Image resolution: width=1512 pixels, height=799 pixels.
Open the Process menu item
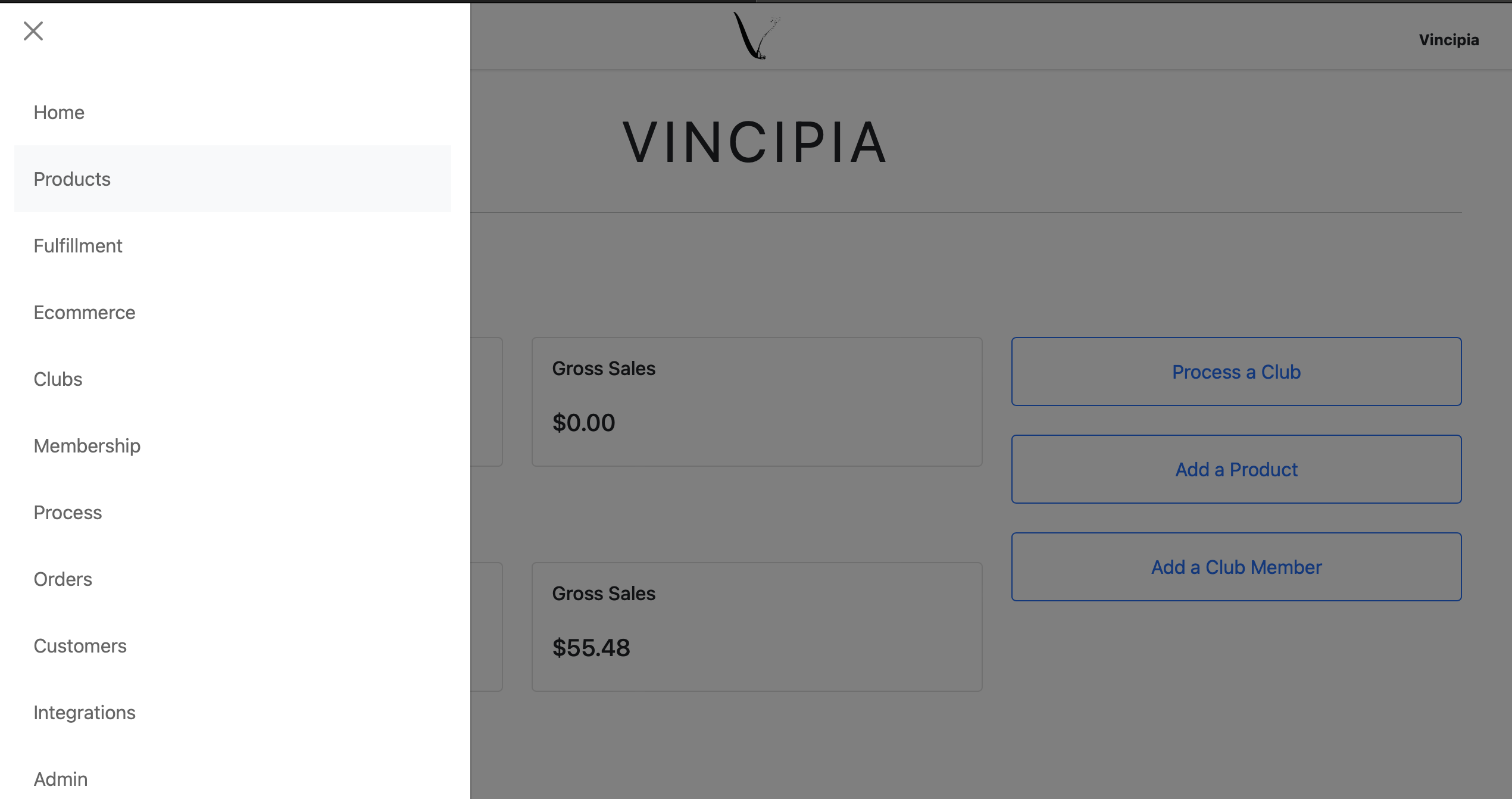coord(233,512)
